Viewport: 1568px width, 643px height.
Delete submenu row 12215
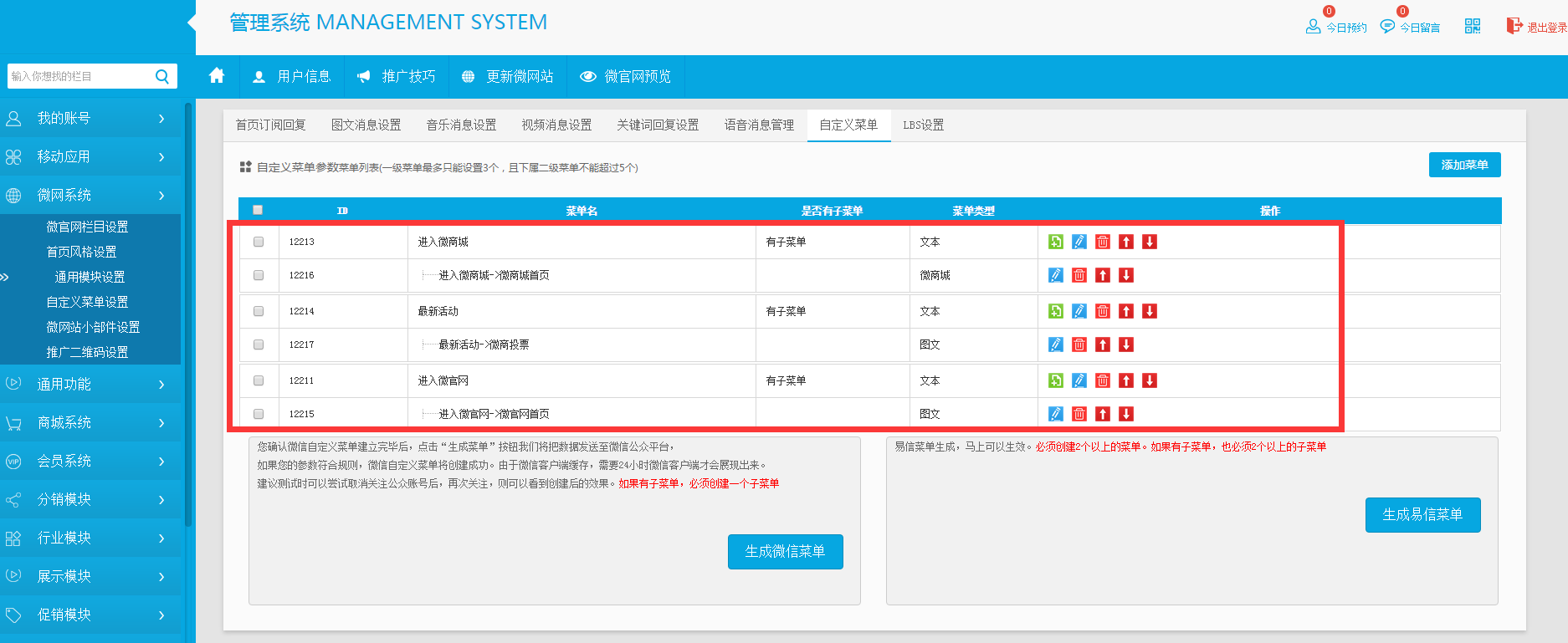point(1079,414)
